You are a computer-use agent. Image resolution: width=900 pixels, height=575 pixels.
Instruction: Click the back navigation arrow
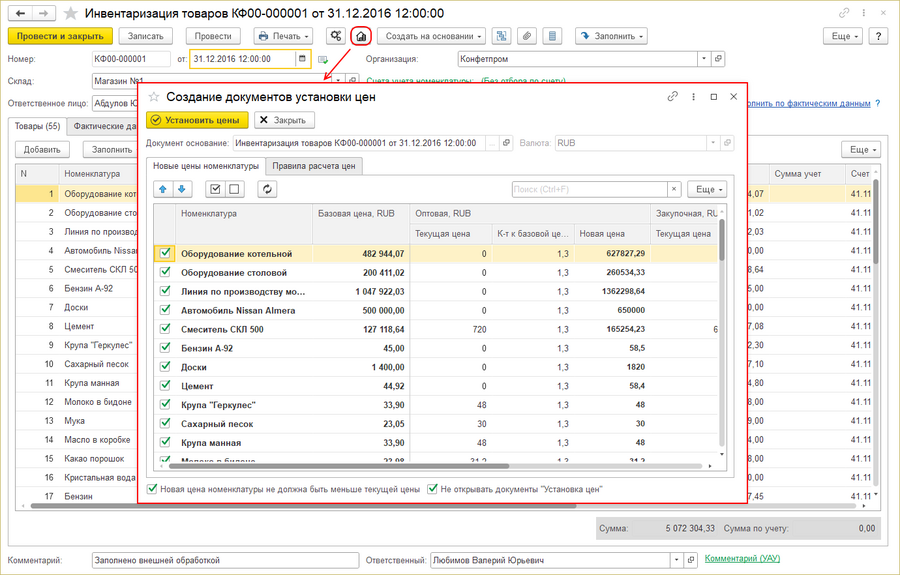tap(21, 13)
